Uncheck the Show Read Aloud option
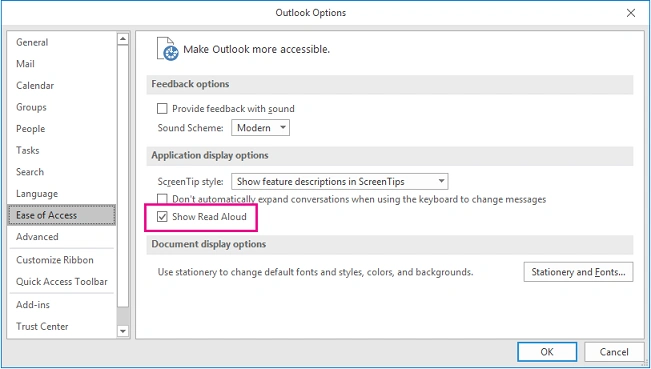This screenshot has width=651, height=369. 162,217
